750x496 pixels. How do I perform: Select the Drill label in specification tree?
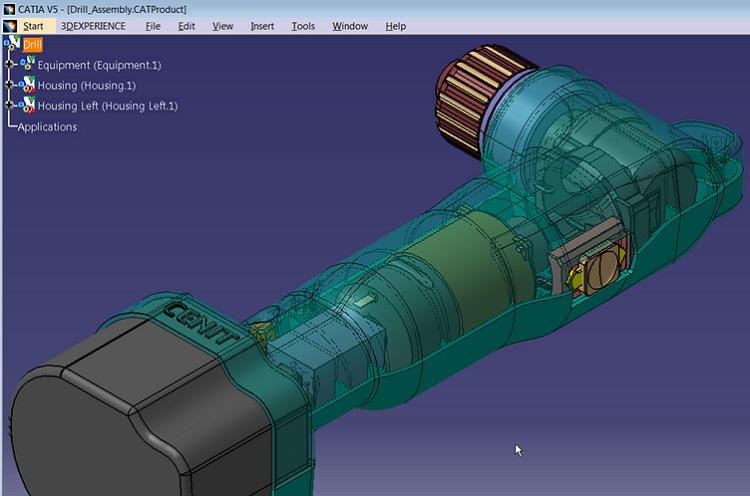[x=33, y=45]
